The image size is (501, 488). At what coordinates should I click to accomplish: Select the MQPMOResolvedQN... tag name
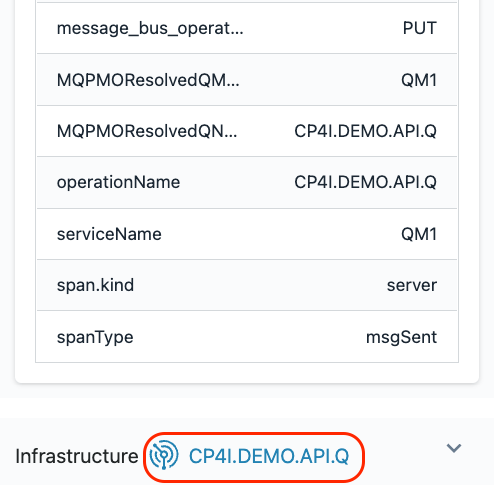click(147, 131)
